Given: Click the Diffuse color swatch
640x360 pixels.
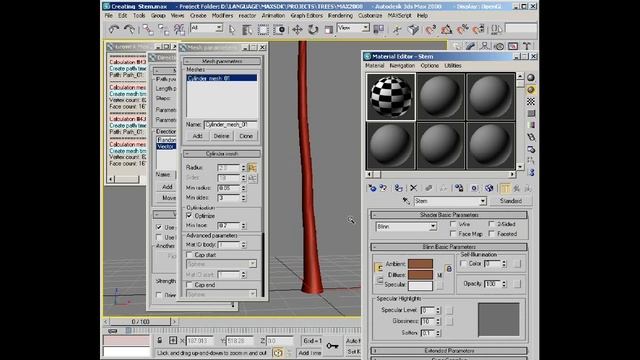Looking at the screenshot, I should 420,275.
